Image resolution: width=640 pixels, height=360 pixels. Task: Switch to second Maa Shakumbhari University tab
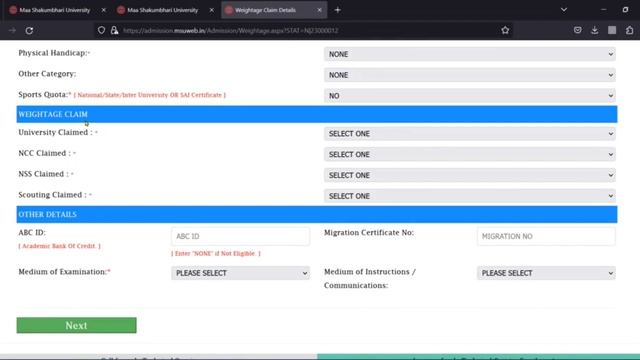[162, 10]
